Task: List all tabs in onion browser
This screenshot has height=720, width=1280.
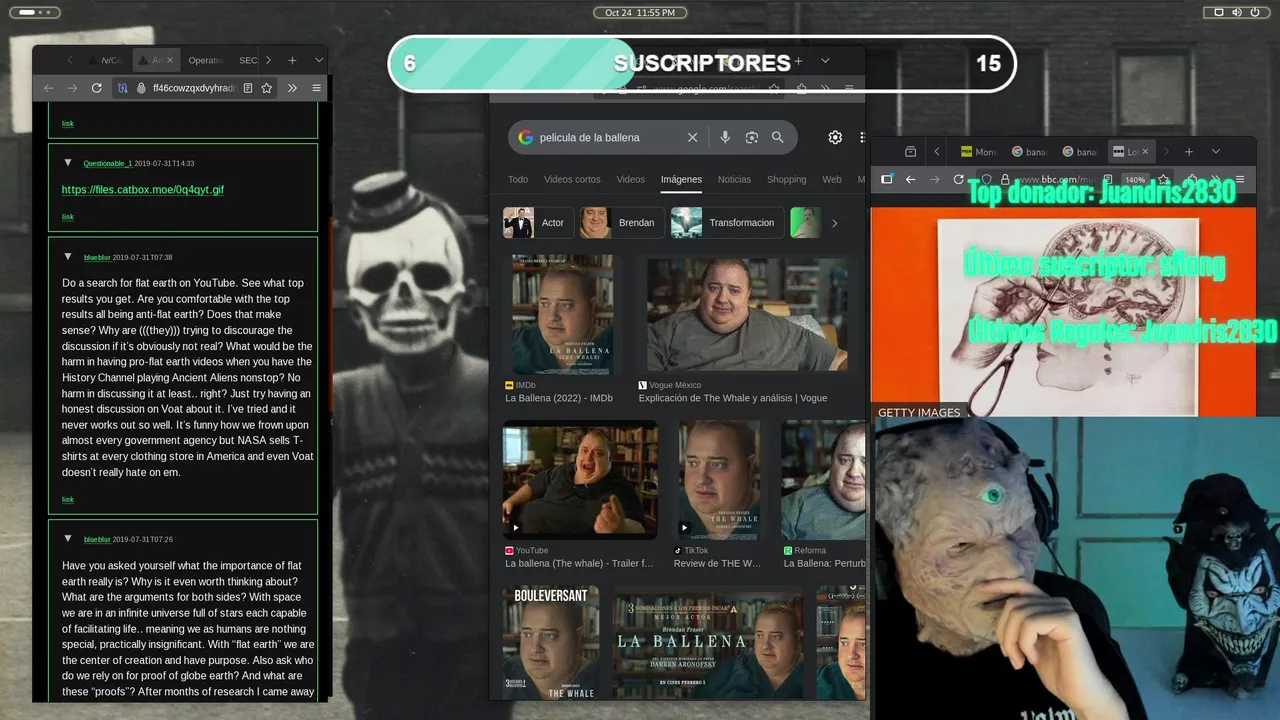Action: tap(319, 60)
